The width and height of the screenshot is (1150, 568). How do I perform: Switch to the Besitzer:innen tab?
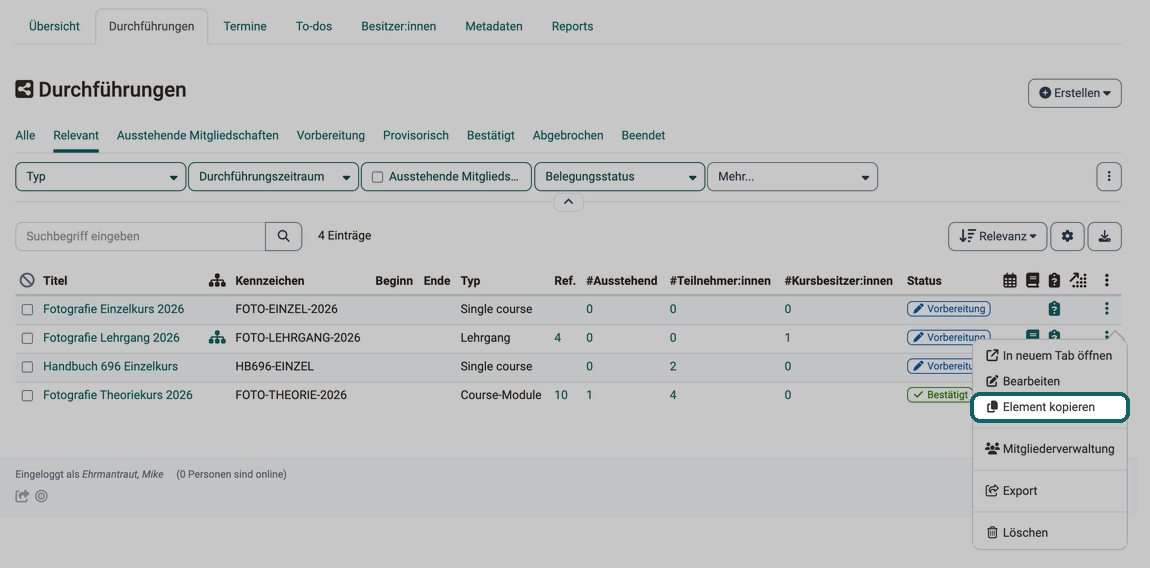coord(399,26)
